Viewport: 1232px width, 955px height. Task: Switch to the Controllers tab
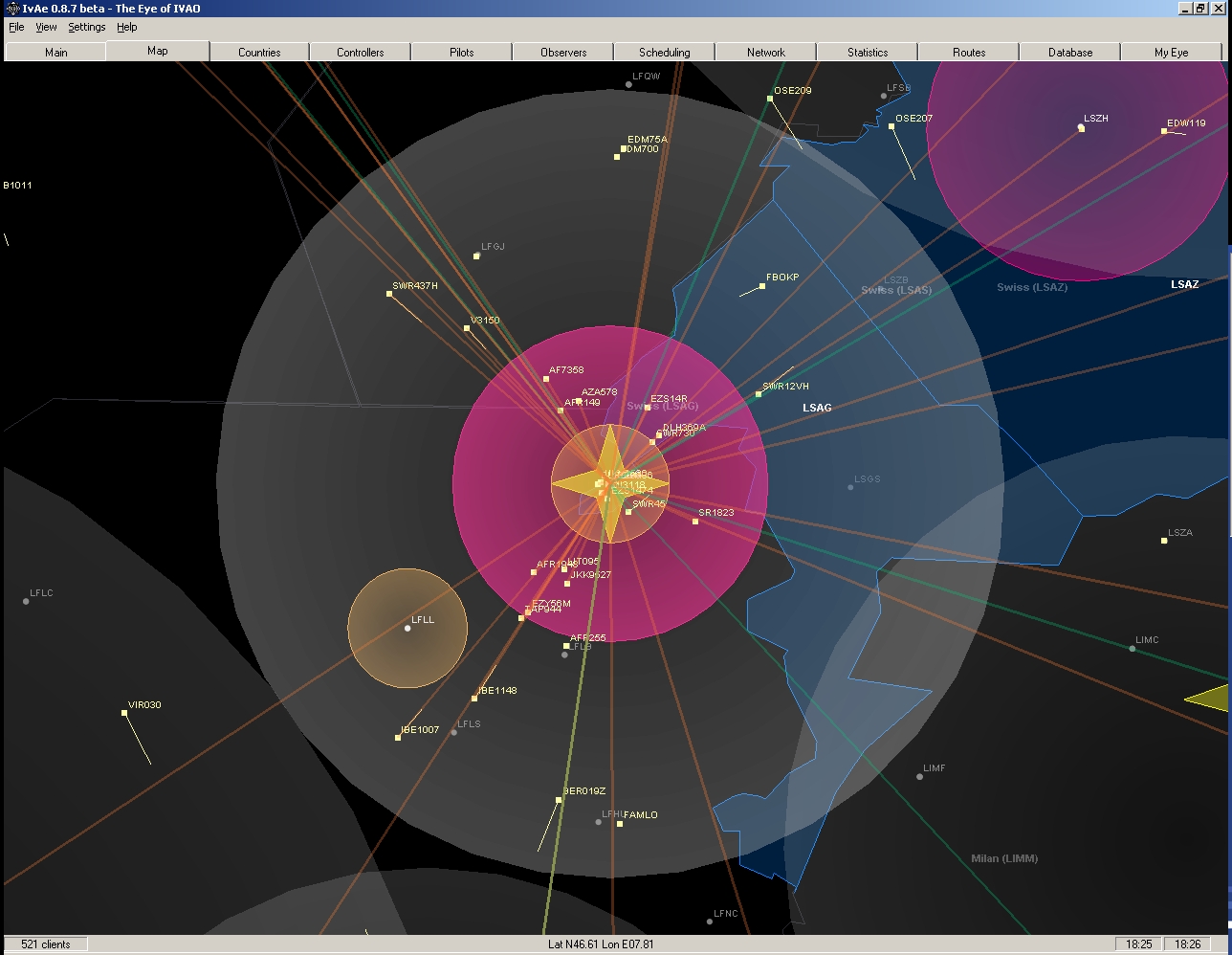[x=361, y=52]
